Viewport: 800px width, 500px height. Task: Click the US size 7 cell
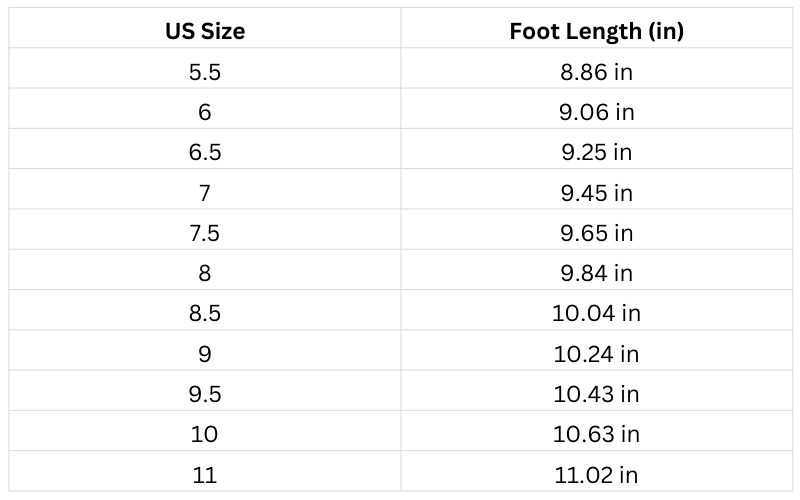(x=205, y=192)
